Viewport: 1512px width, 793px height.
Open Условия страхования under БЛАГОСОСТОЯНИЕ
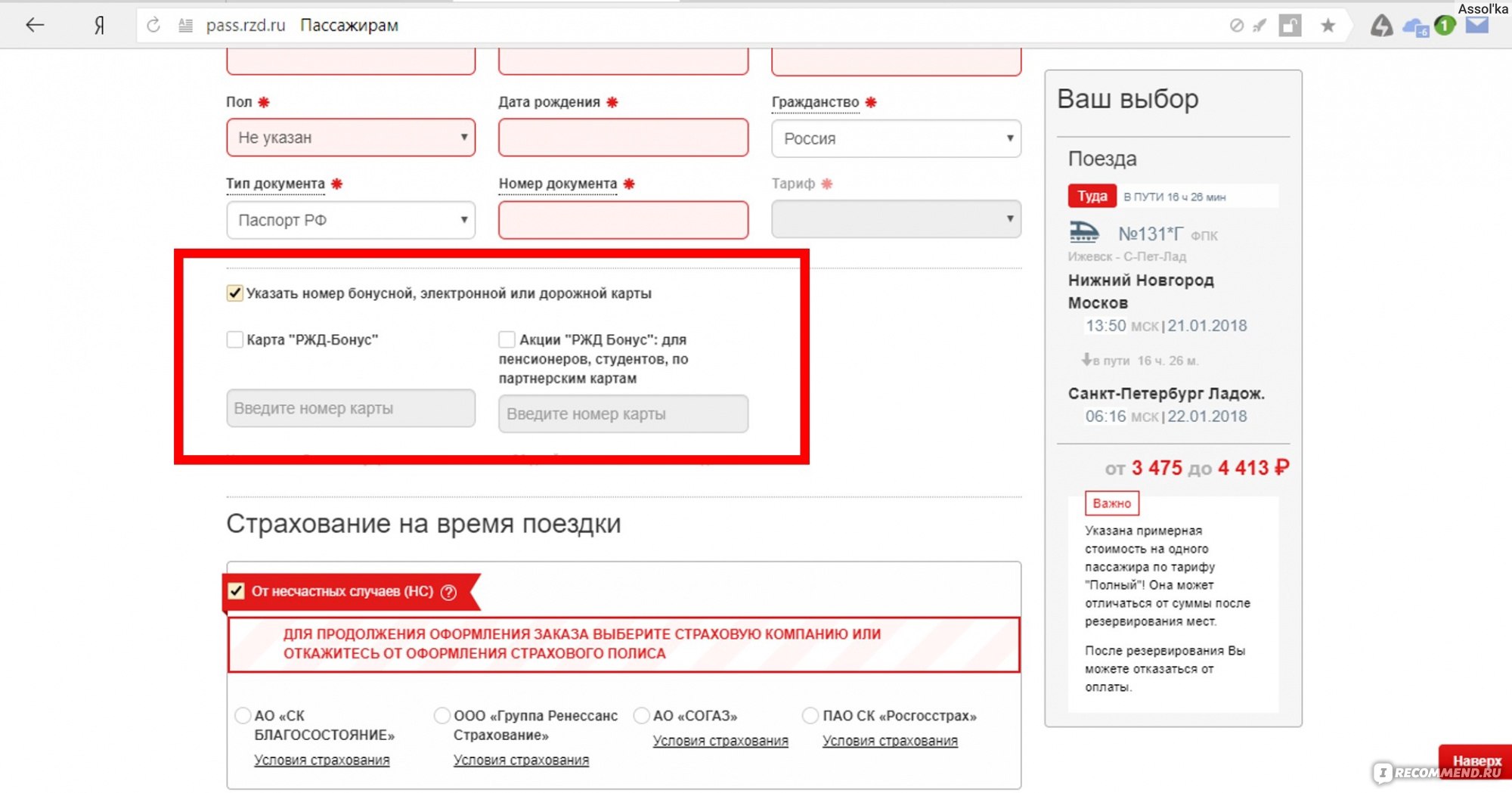click(322, 760)
